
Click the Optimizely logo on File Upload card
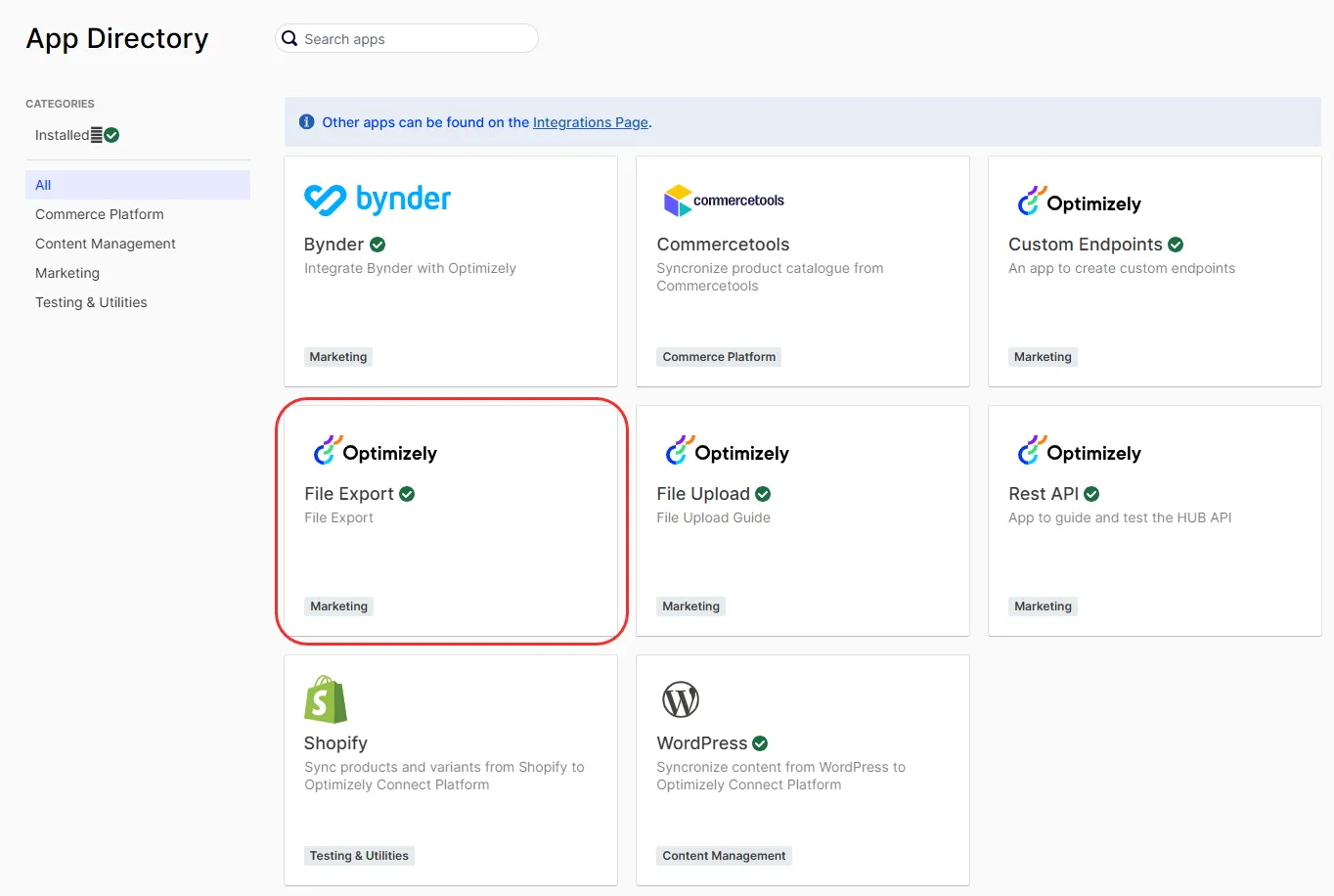point(727,451)
